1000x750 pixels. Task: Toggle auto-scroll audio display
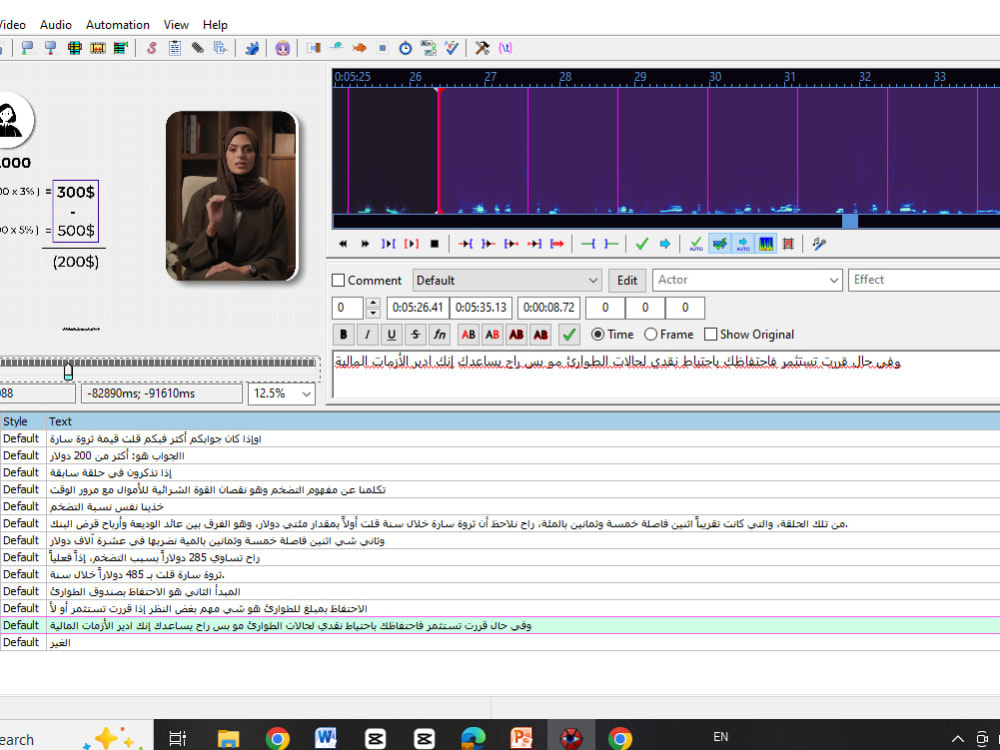743,244
